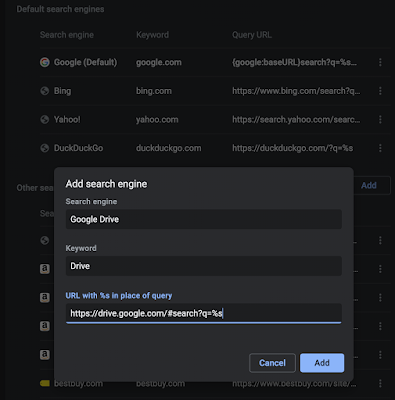This screenshot has width=395, height=400.
Task: Click the yellow bestbuy.com favicon
Action: [45, 383]
